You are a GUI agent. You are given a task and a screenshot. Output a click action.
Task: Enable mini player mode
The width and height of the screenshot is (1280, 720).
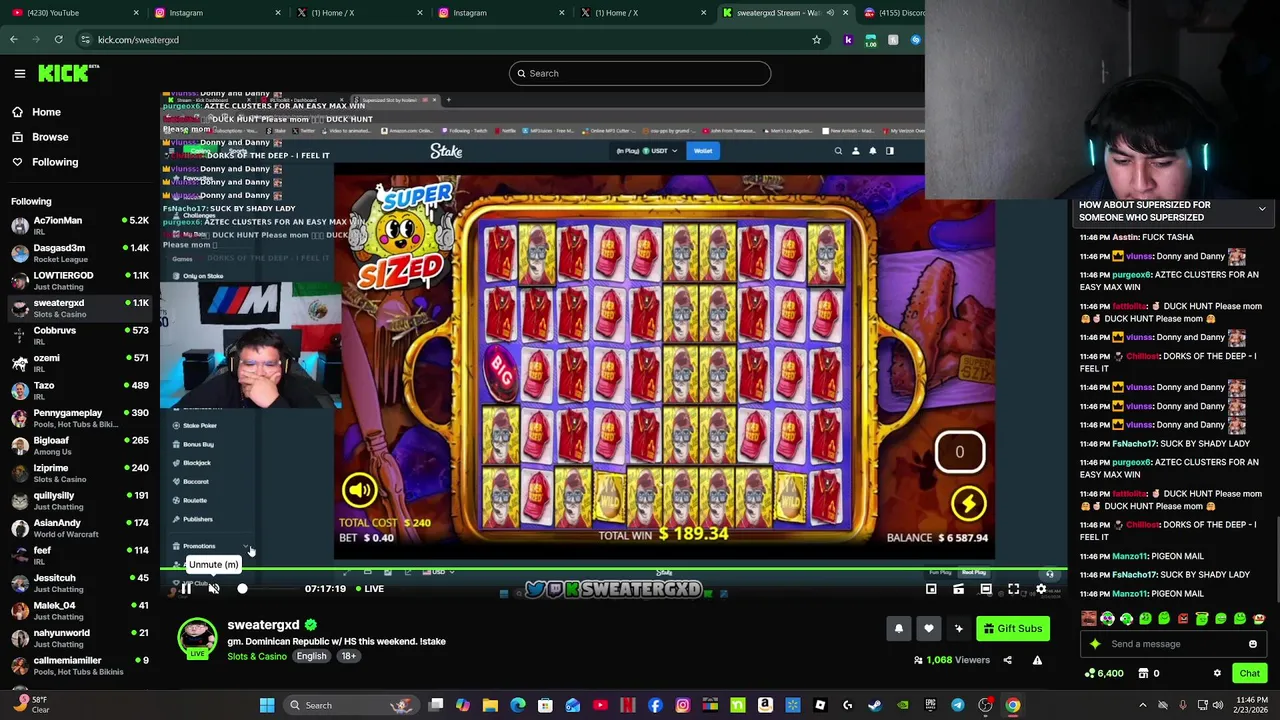[x=931, y=589]
